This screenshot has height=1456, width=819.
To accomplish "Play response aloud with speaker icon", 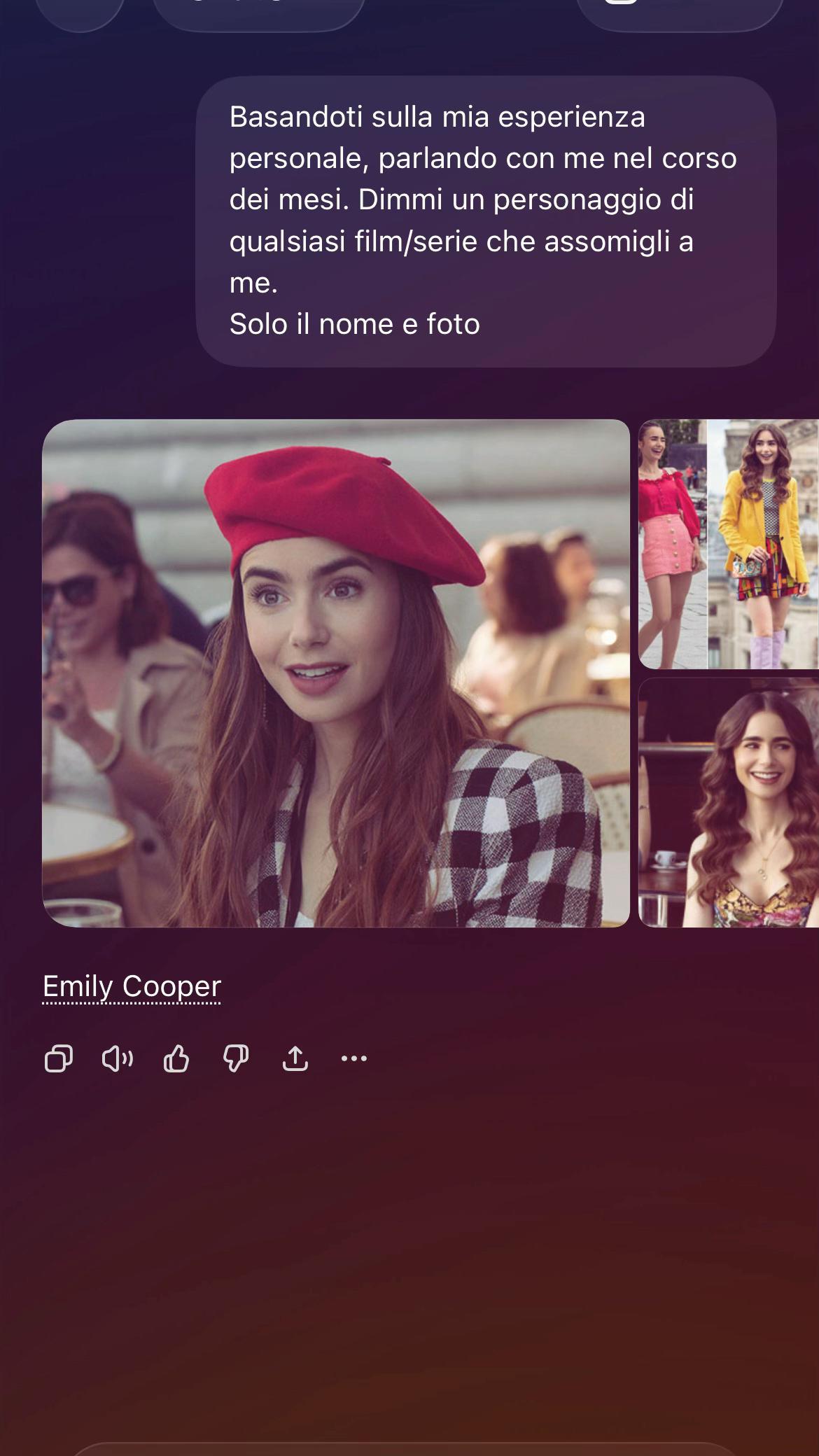I will click(x=118, y=1058).
